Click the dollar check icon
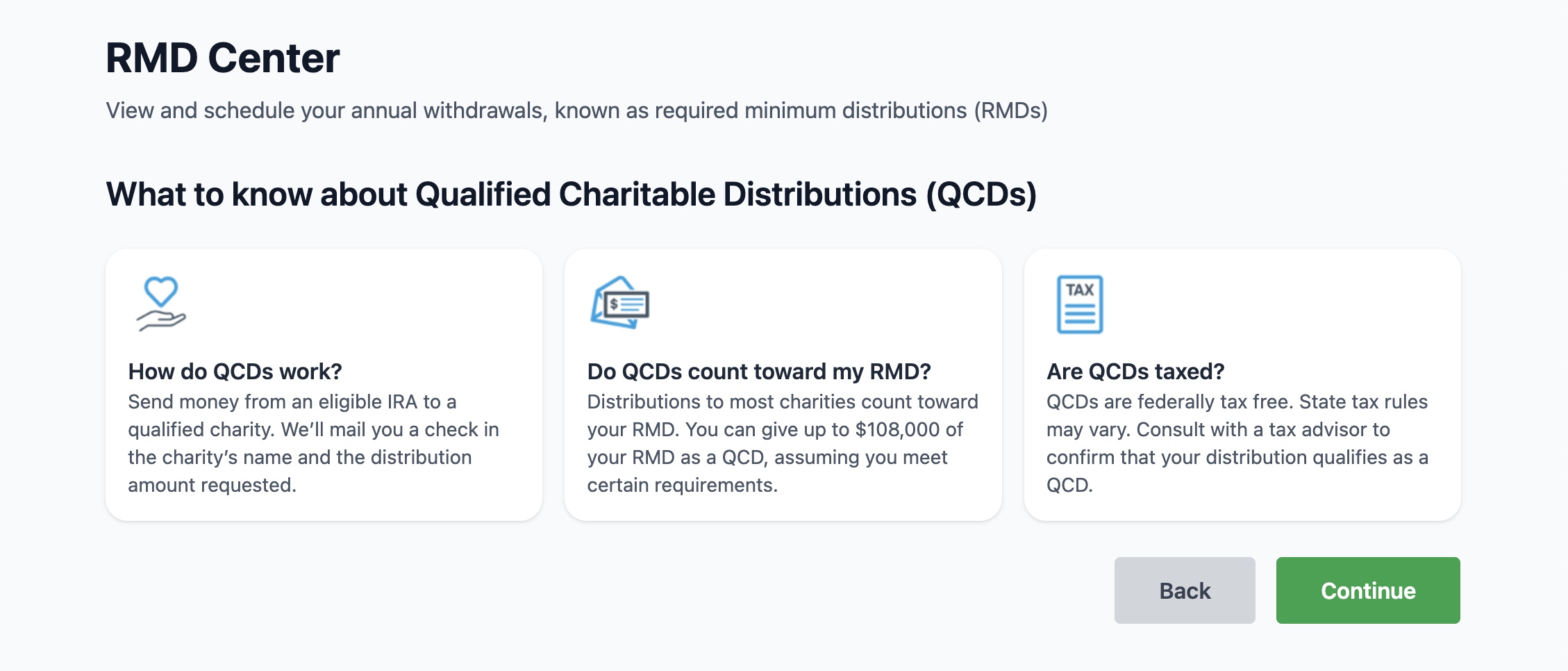Viewport: 1568px width, 671px height. 619,303
